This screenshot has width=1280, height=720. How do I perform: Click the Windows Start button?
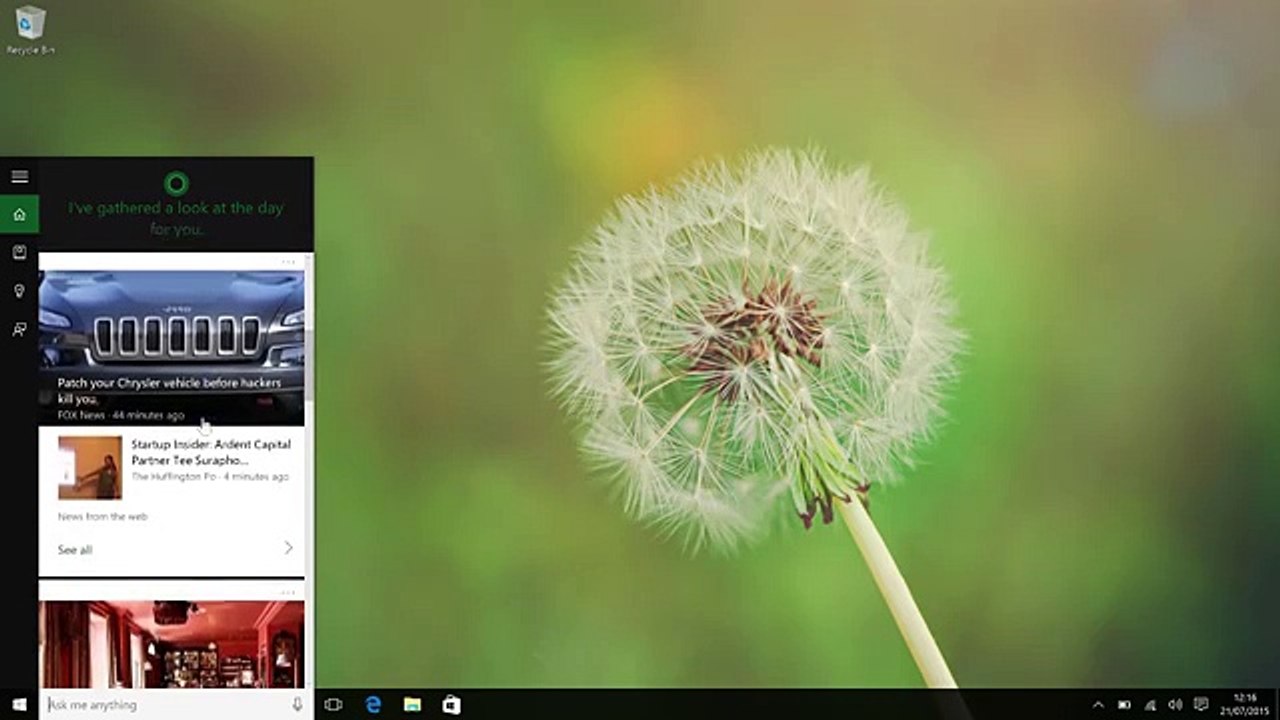(19, 704)
